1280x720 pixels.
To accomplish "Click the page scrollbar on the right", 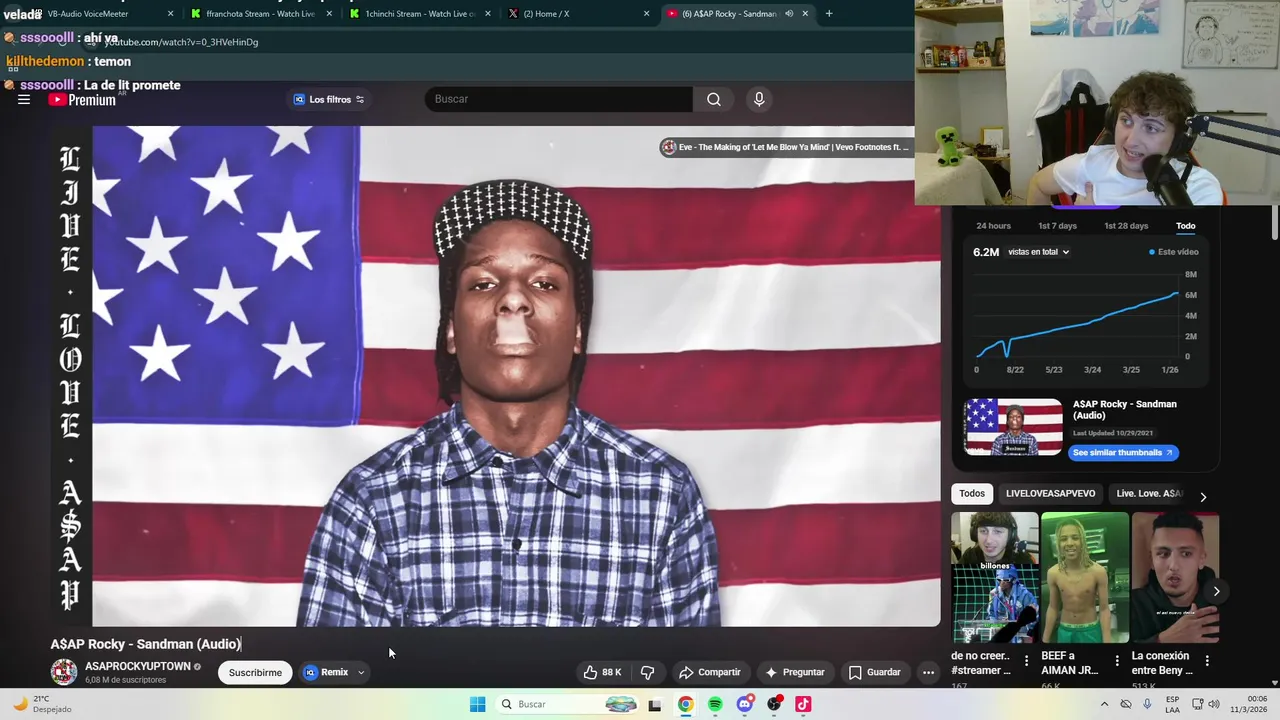I will coord(1275,223).
